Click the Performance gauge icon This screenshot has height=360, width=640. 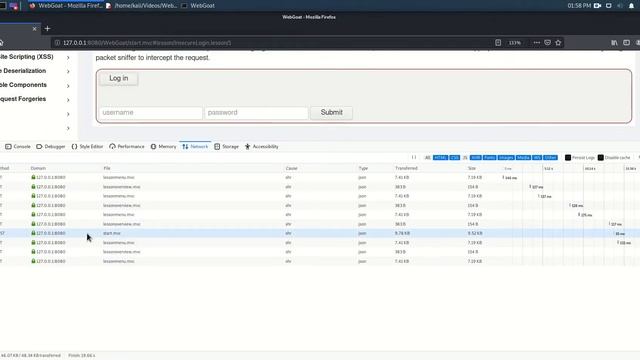tap(112, 147)
